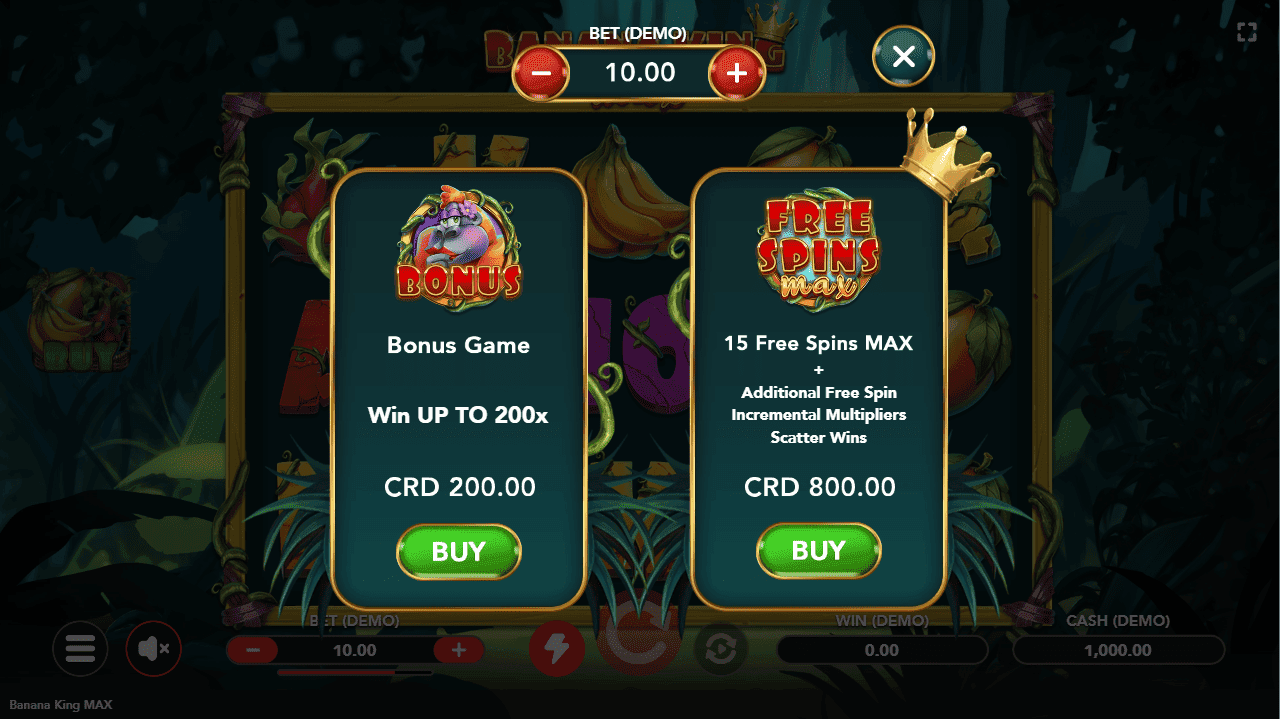Open the hamburger menu

(x=80, y=649)
